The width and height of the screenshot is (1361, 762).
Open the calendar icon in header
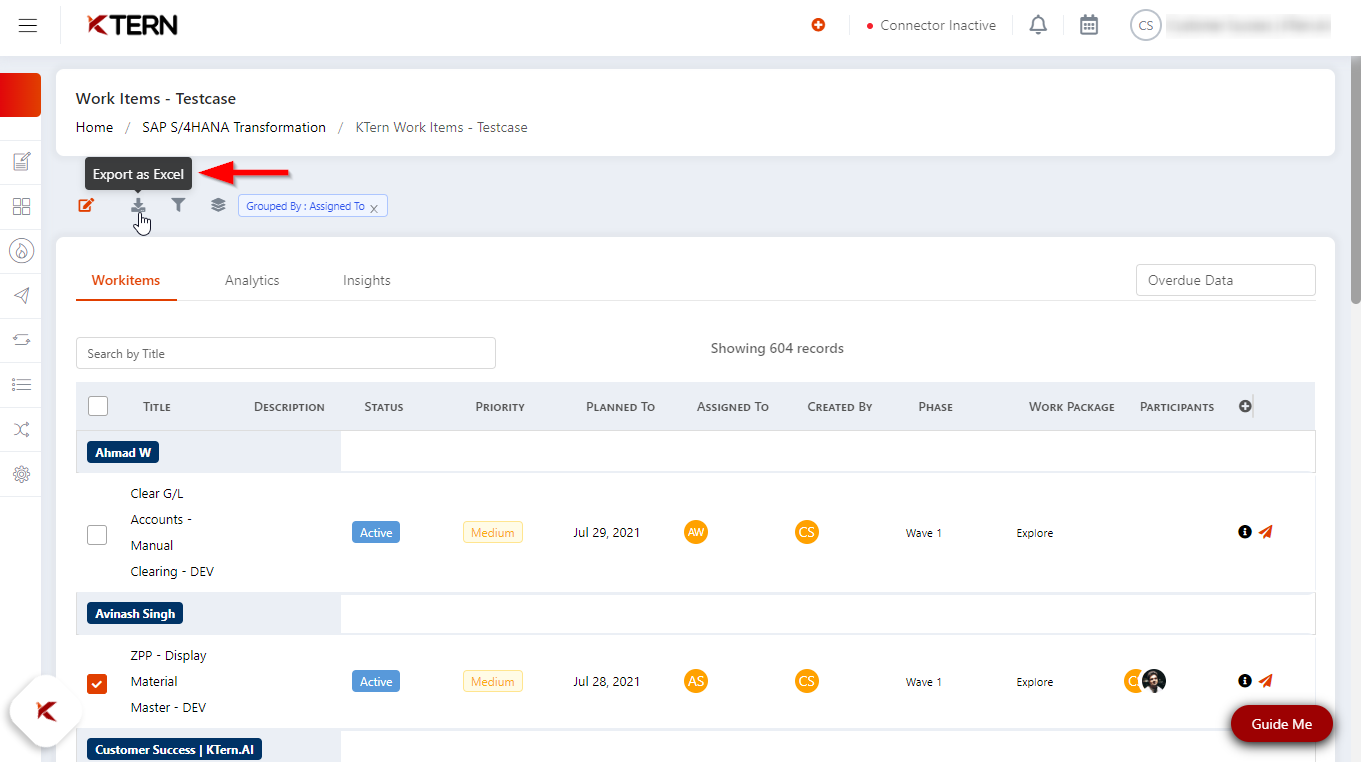1089,25
